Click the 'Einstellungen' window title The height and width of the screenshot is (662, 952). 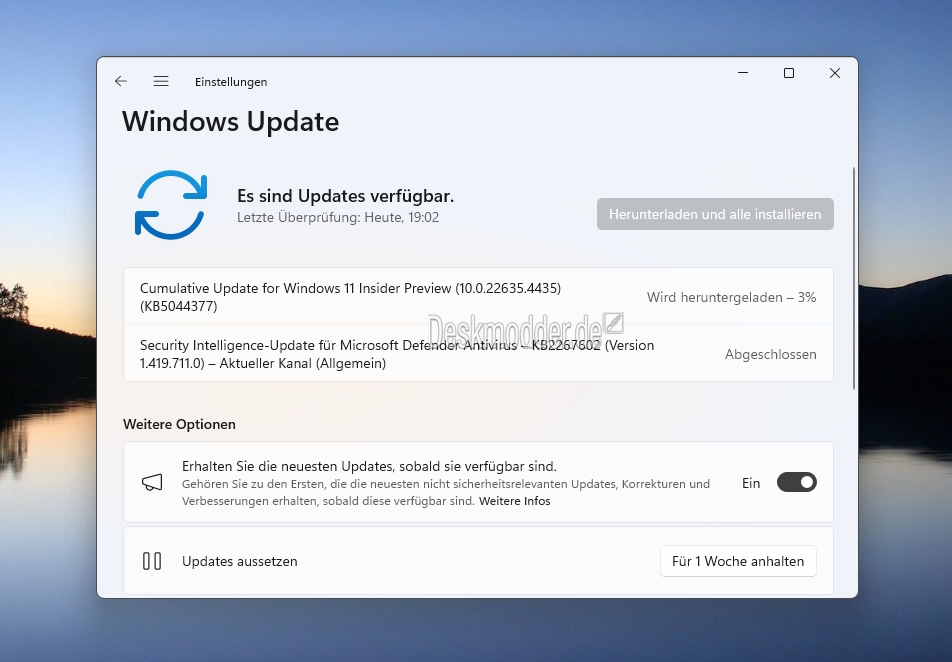(x=231, y=82)
